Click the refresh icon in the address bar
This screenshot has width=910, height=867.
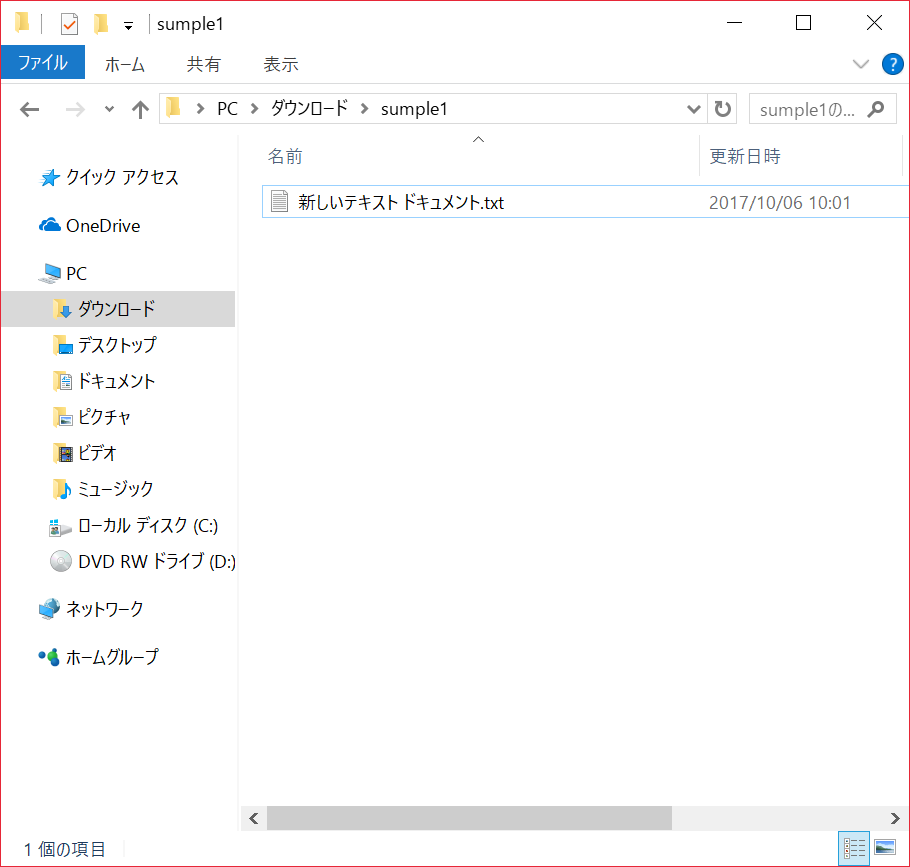click(722, 109)
